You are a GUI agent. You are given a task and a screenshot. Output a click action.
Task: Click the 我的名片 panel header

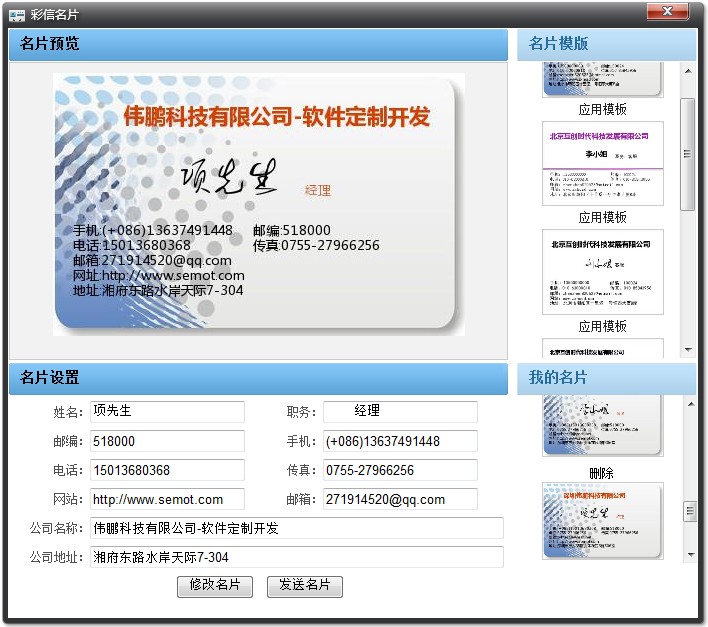click(x=606, y=379)
